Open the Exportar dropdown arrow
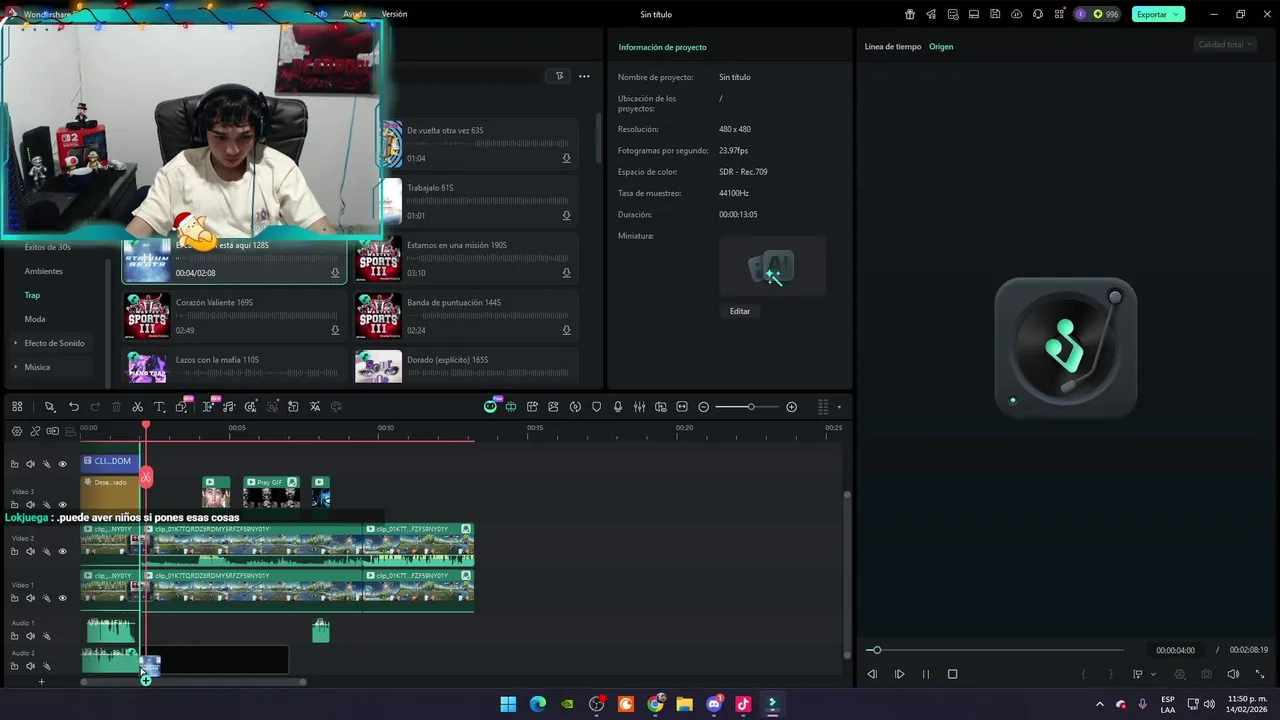This screenshot has width=1280, height=720. click(x=1177, y=14)
